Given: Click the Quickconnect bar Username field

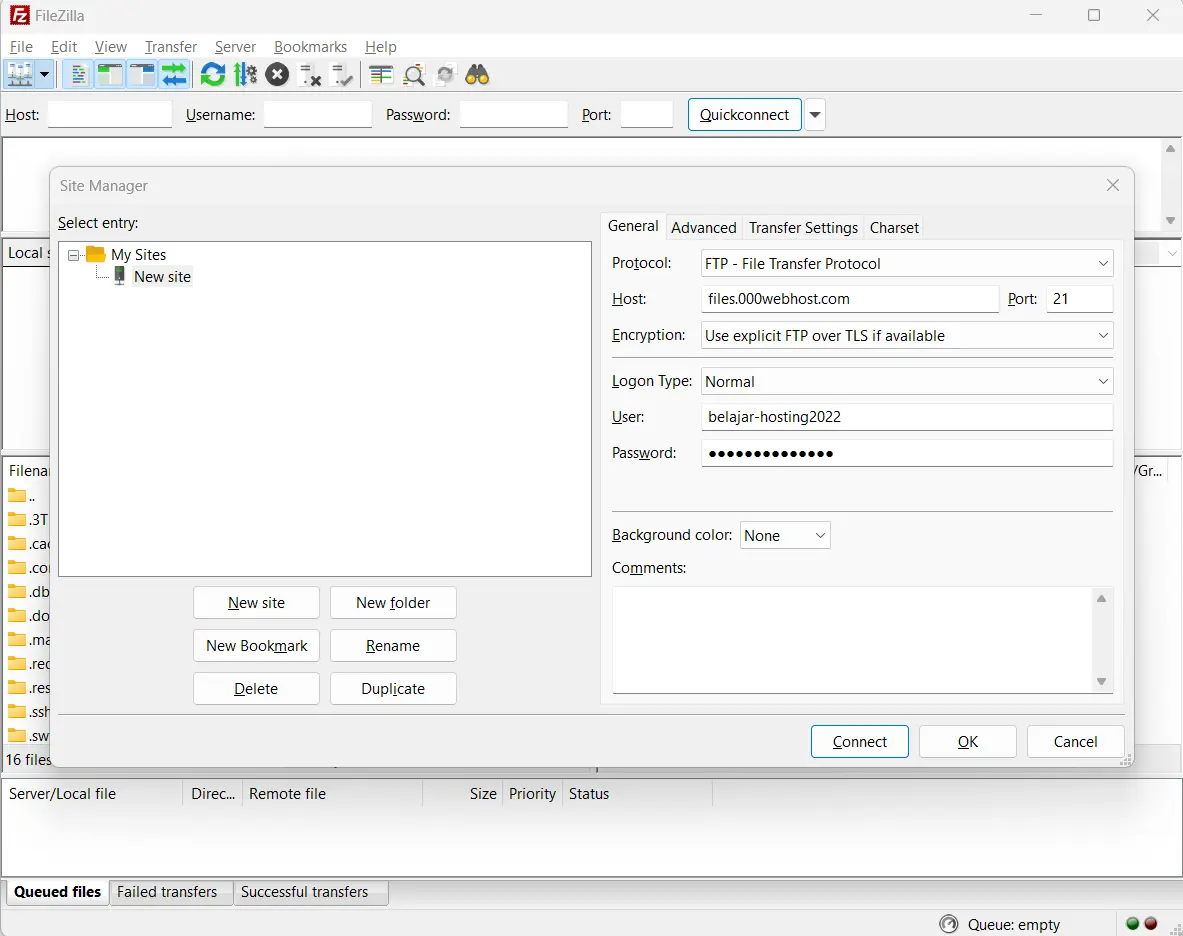Looking at the screenshot, I should (x=318, y=115).
